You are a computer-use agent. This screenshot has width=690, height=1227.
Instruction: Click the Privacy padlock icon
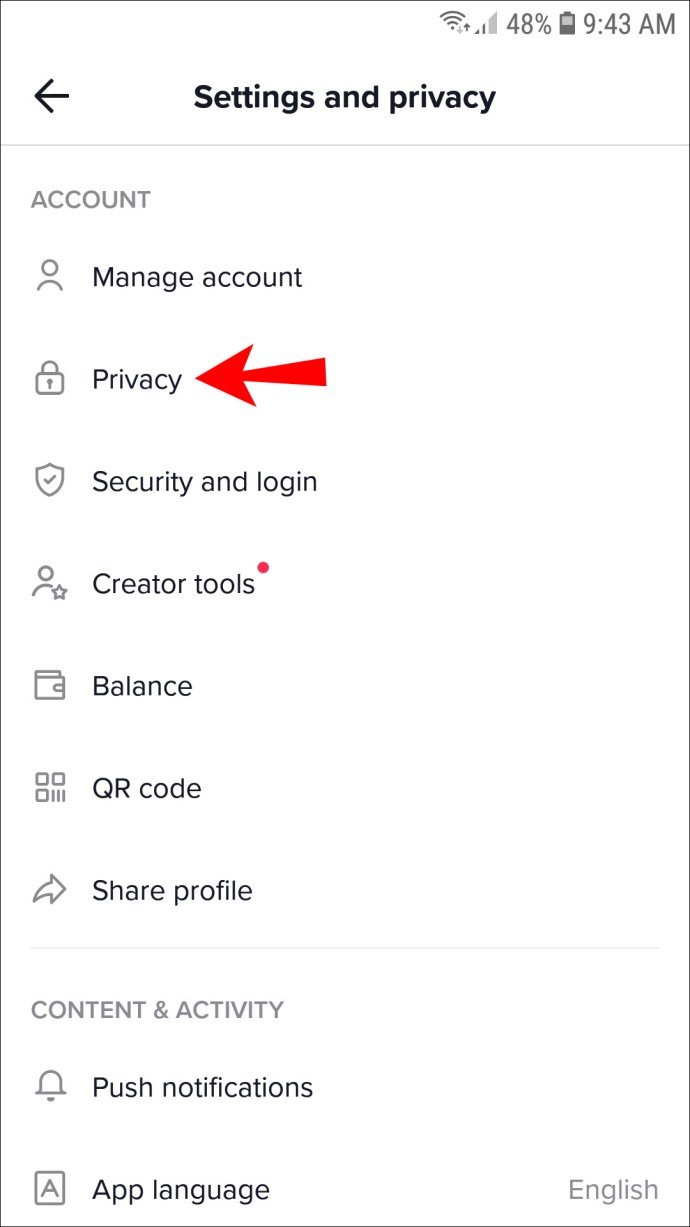49,380
